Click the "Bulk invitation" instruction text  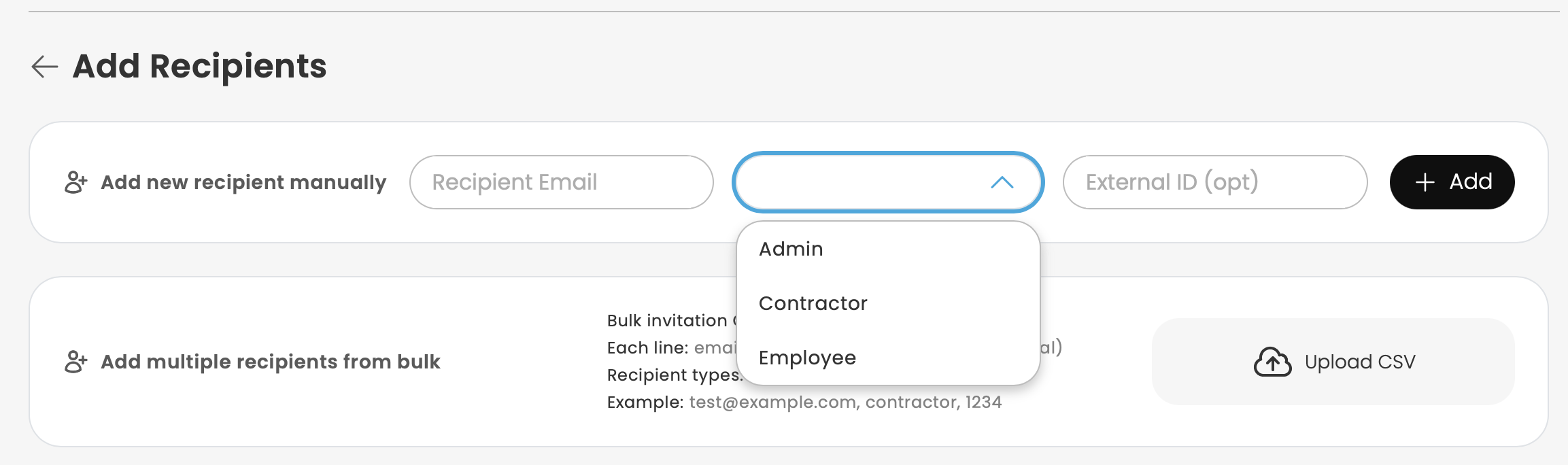[666, 321]
